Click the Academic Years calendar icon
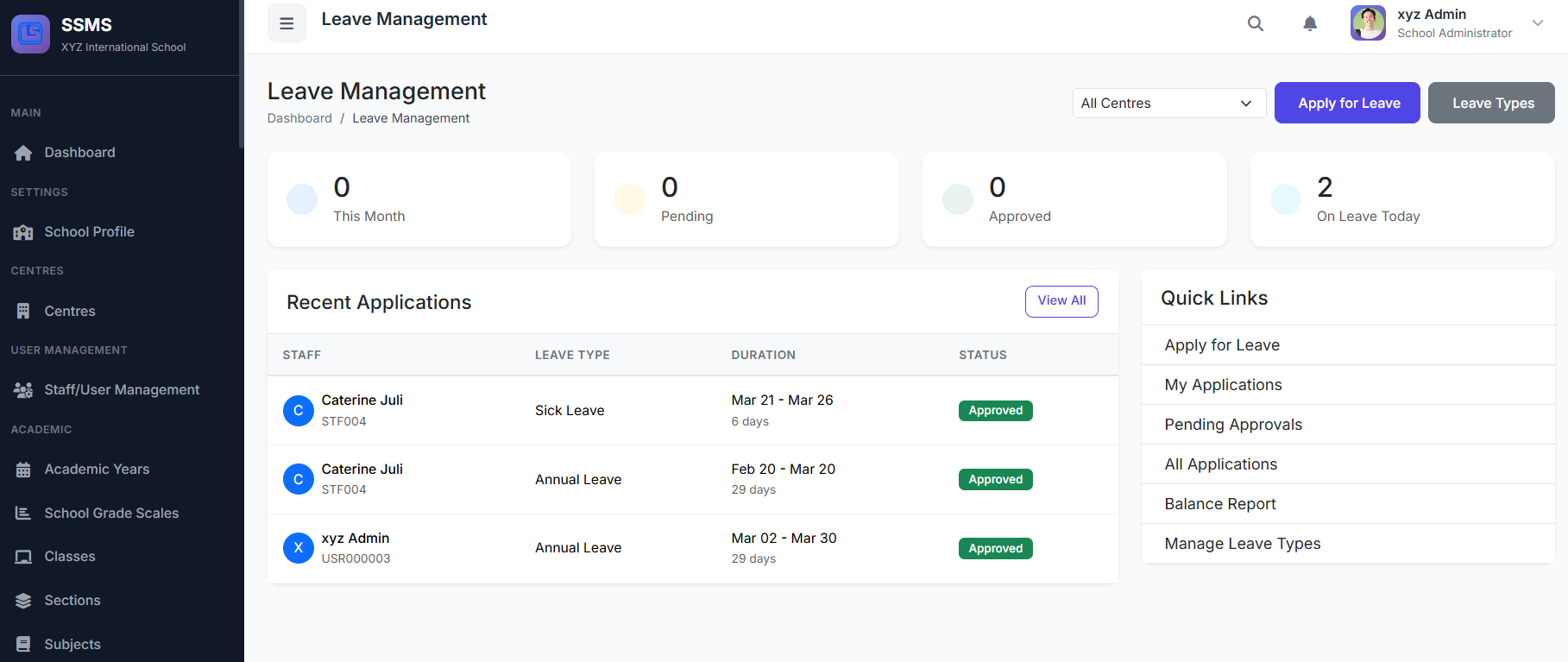Screen dimensions: 1568x662 click(23, 470)
